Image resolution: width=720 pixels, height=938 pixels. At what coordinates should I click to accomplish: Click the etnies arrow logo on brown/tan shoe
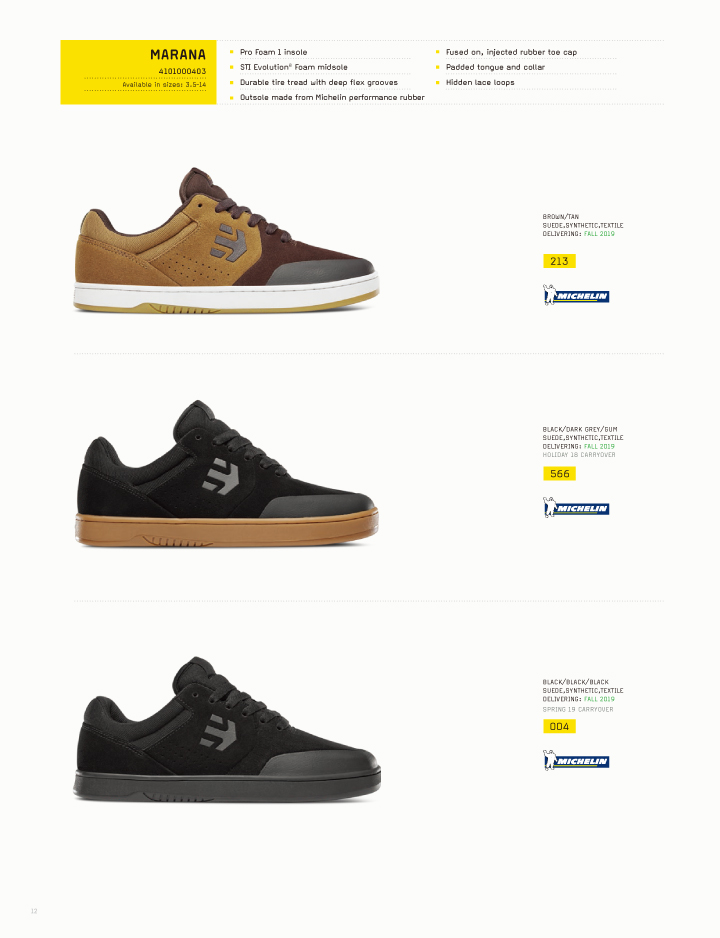click(x=228, y=243)
